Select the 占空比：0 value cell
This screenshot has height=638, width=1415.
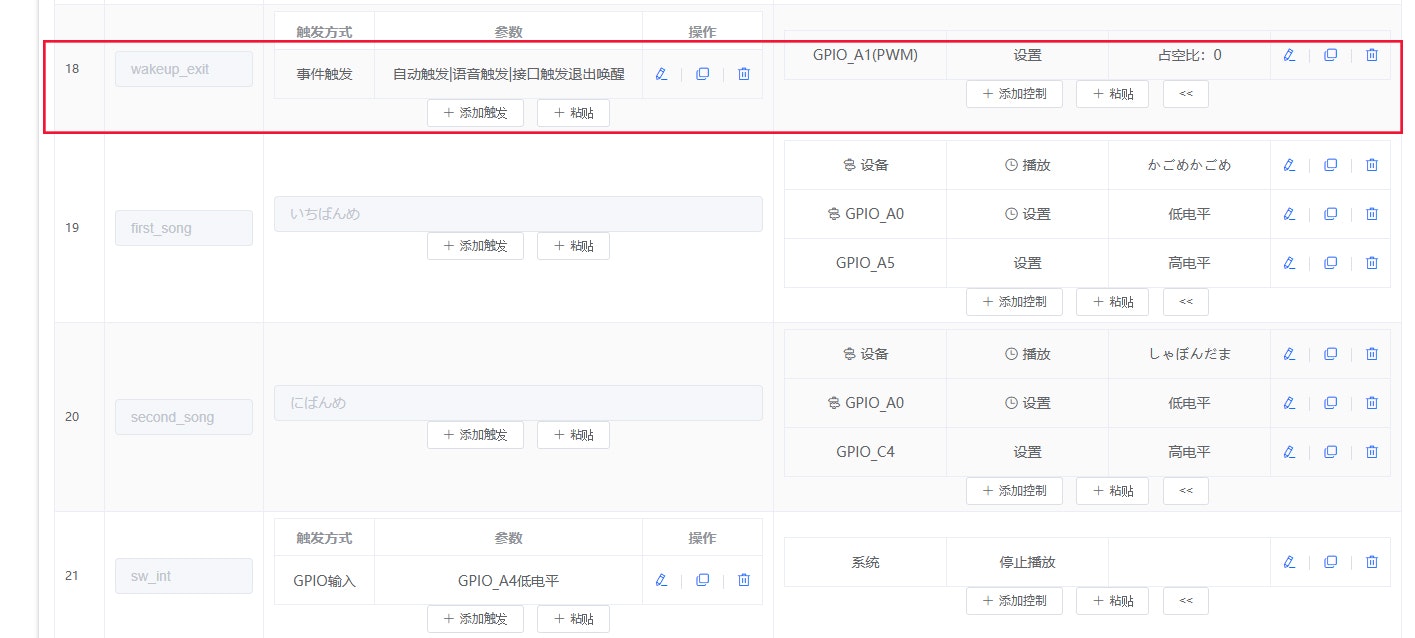(x=1189, y=55)
